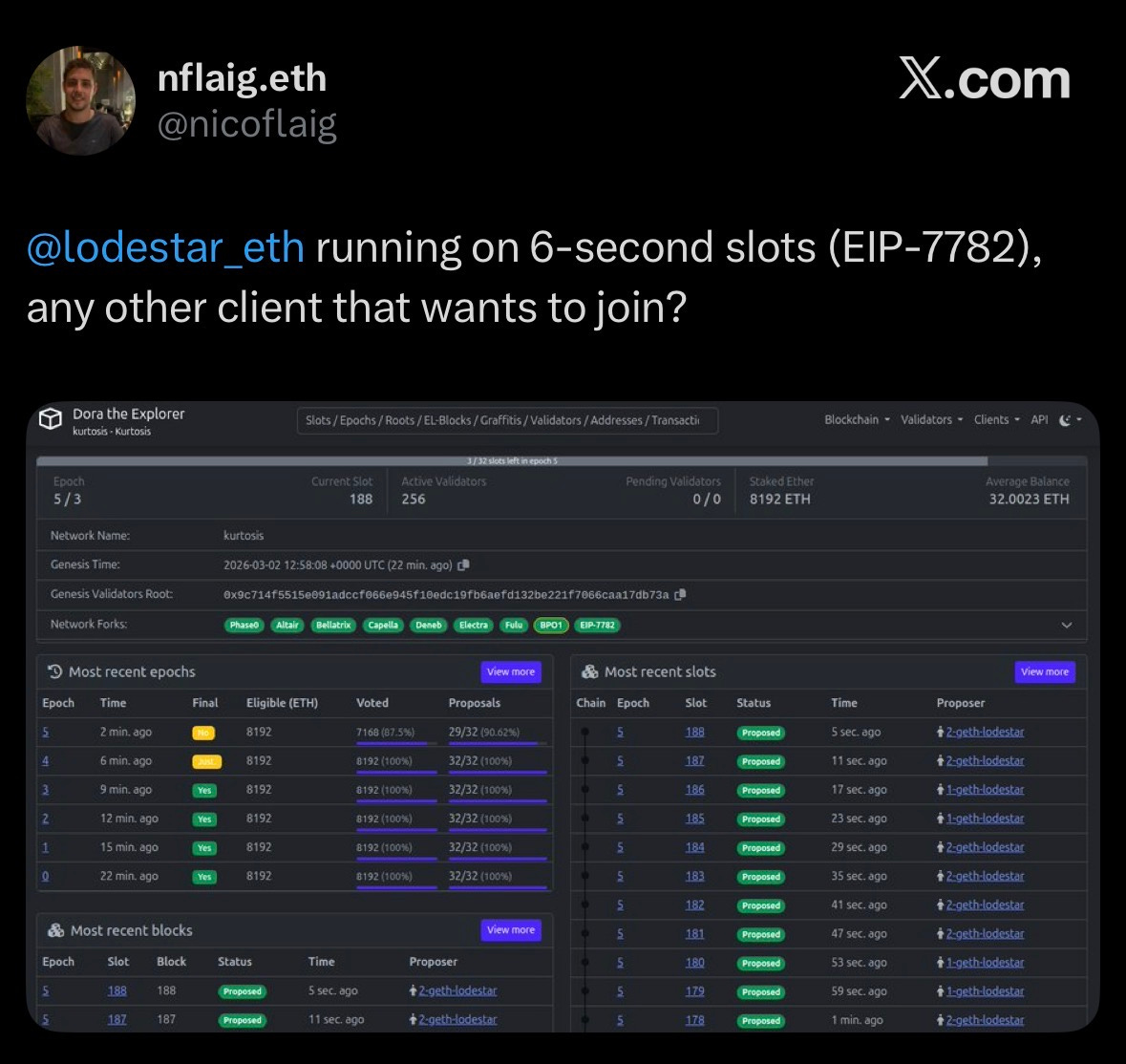This screenshot has height=1064, width=1126.
Task: Click the Altair fork badge
Action: tap(287, 626)
